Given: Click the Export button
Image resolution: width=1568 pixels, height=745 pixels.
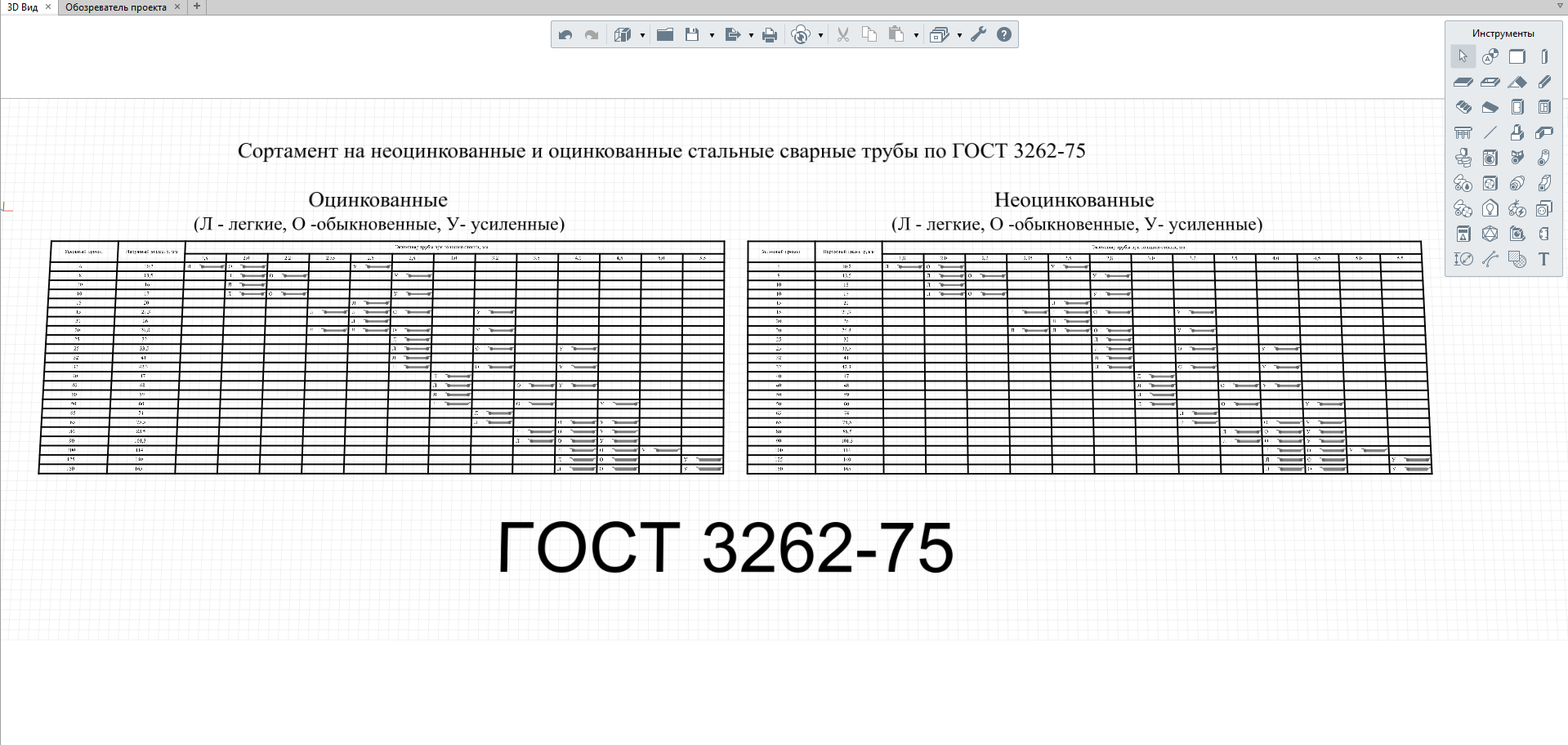Looking at the screenshot, I should tap(733, 34).
